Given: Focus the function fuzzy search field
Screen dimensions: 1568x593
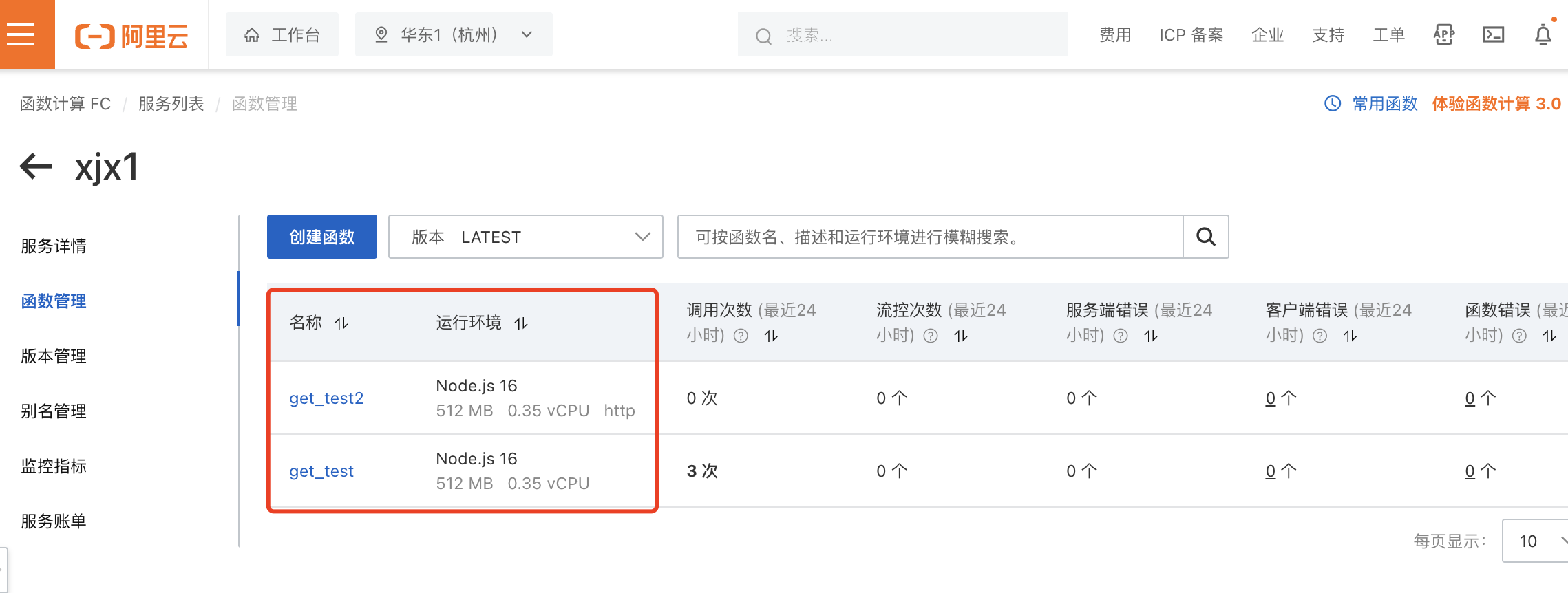Looking at the screenshot, I should pyautogui.click(x=930, y=237).
